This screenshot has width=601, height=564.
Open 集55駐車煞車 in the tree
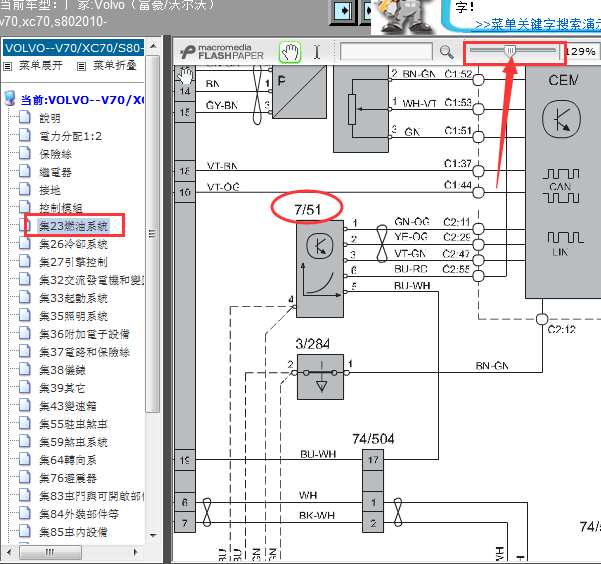[x=74, y=424]
